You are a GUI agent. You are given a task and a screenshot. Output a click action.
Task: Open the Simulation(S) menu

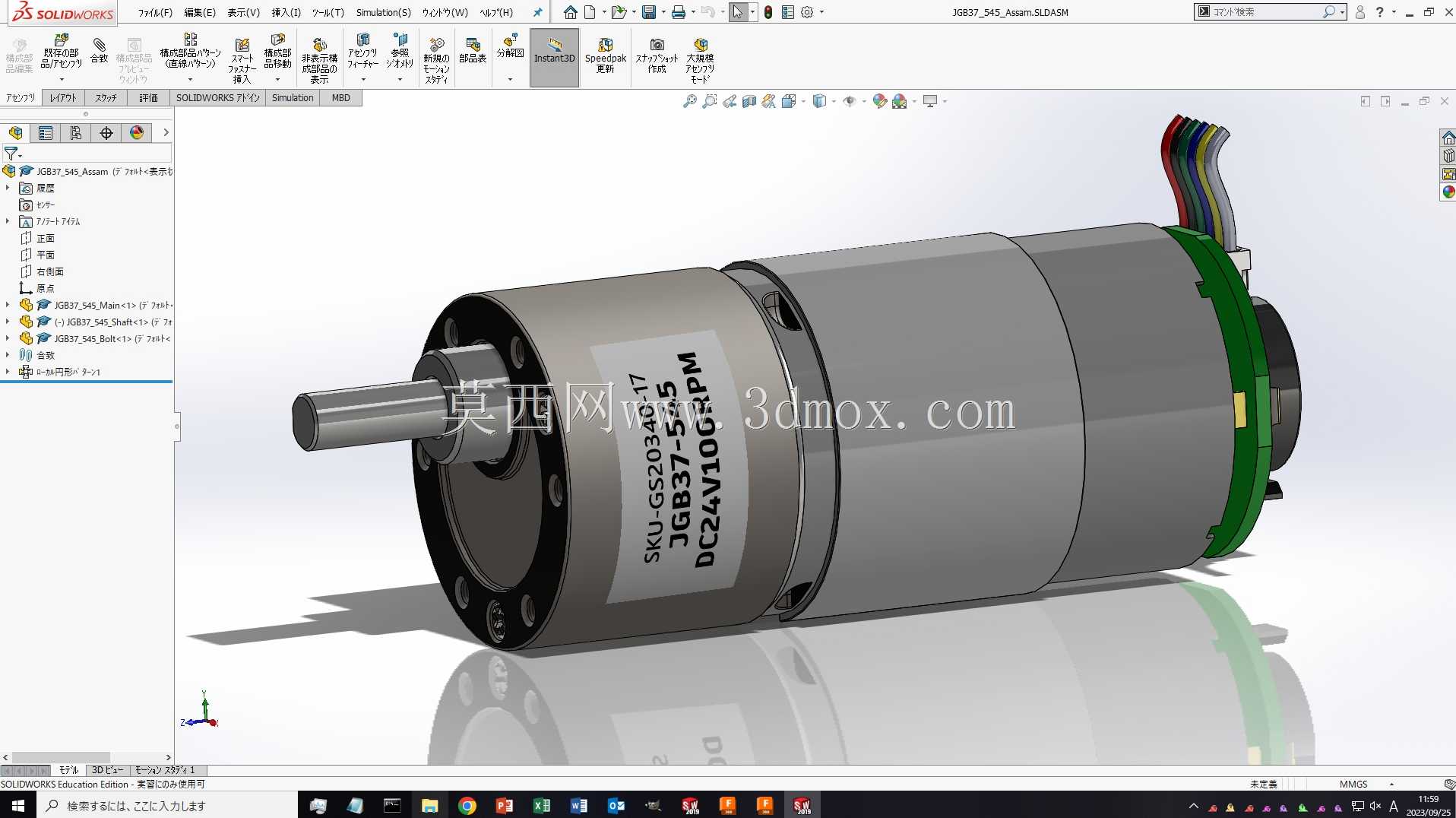(384, 12)
